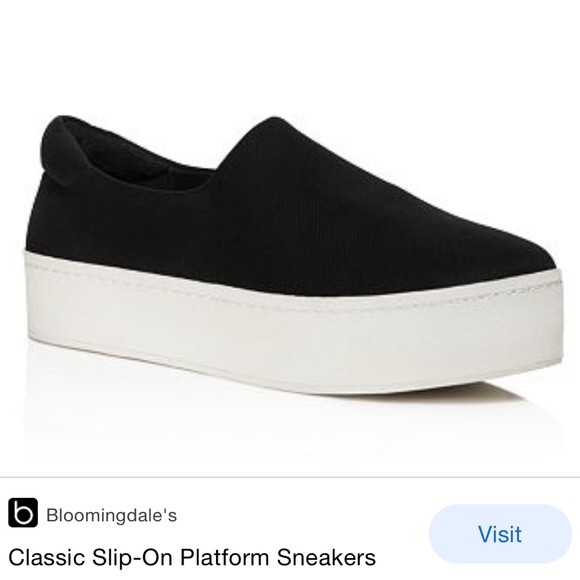Tap the stitched top edge of the white sole
The image size is (580, 580).
tap(292, 292)
